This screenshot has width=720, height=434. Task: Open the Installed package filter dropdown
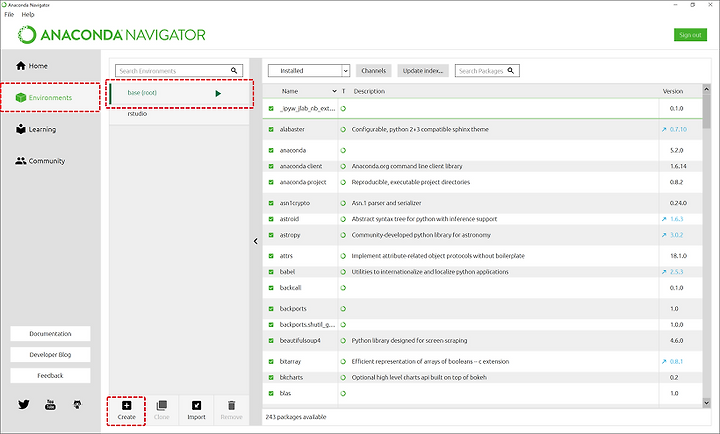(x=309, y=71)
